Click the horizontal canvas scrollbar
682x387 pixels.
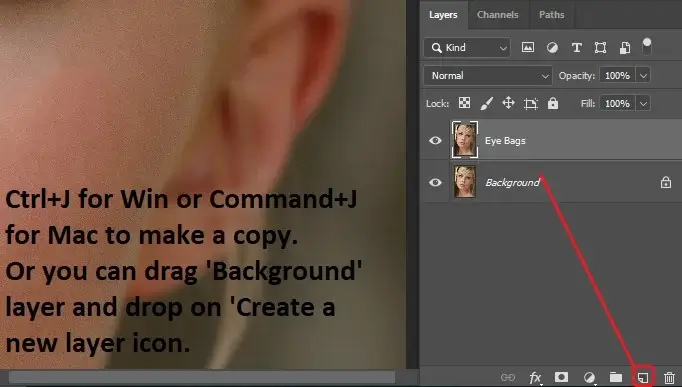coord(202,377)
